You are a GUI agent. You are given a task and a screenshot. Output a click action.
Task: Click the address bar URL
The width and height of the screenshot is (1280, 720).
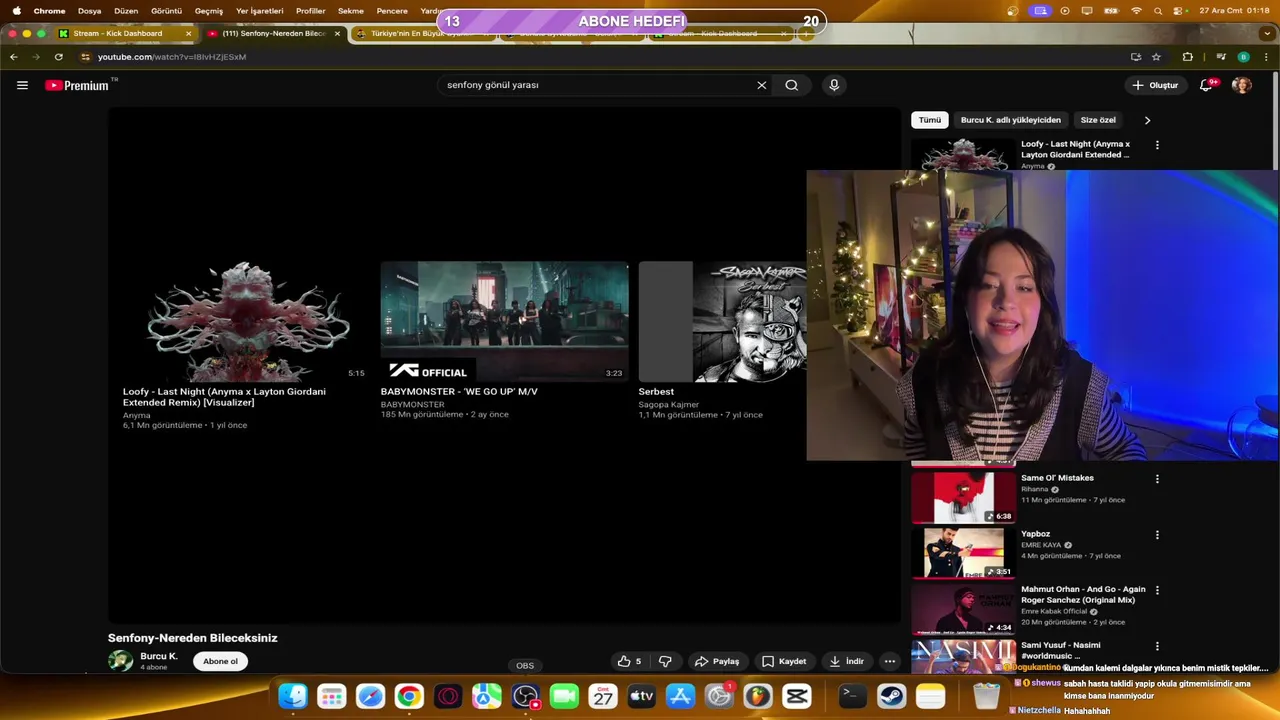[172, 57]
